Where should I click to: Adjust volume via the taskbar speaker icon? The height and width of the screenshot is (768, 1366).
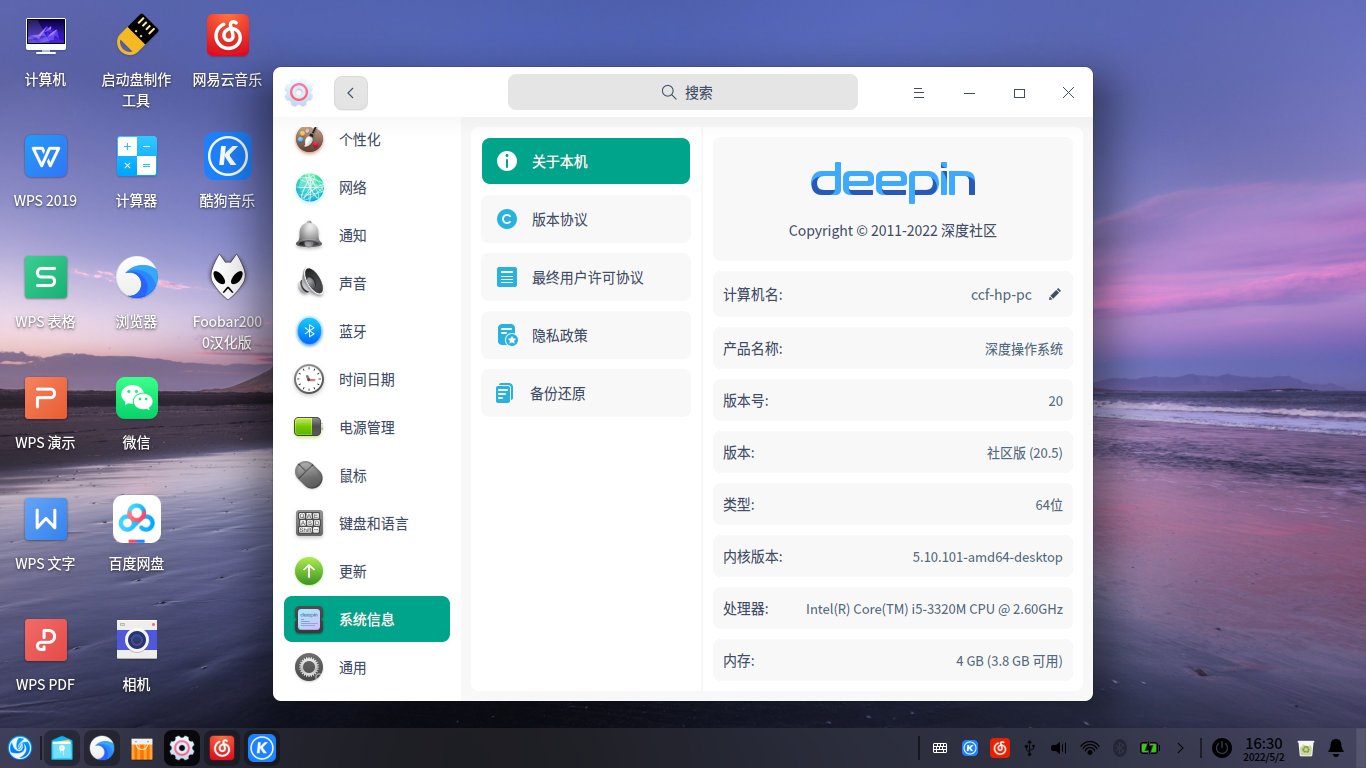(1057, 747)
